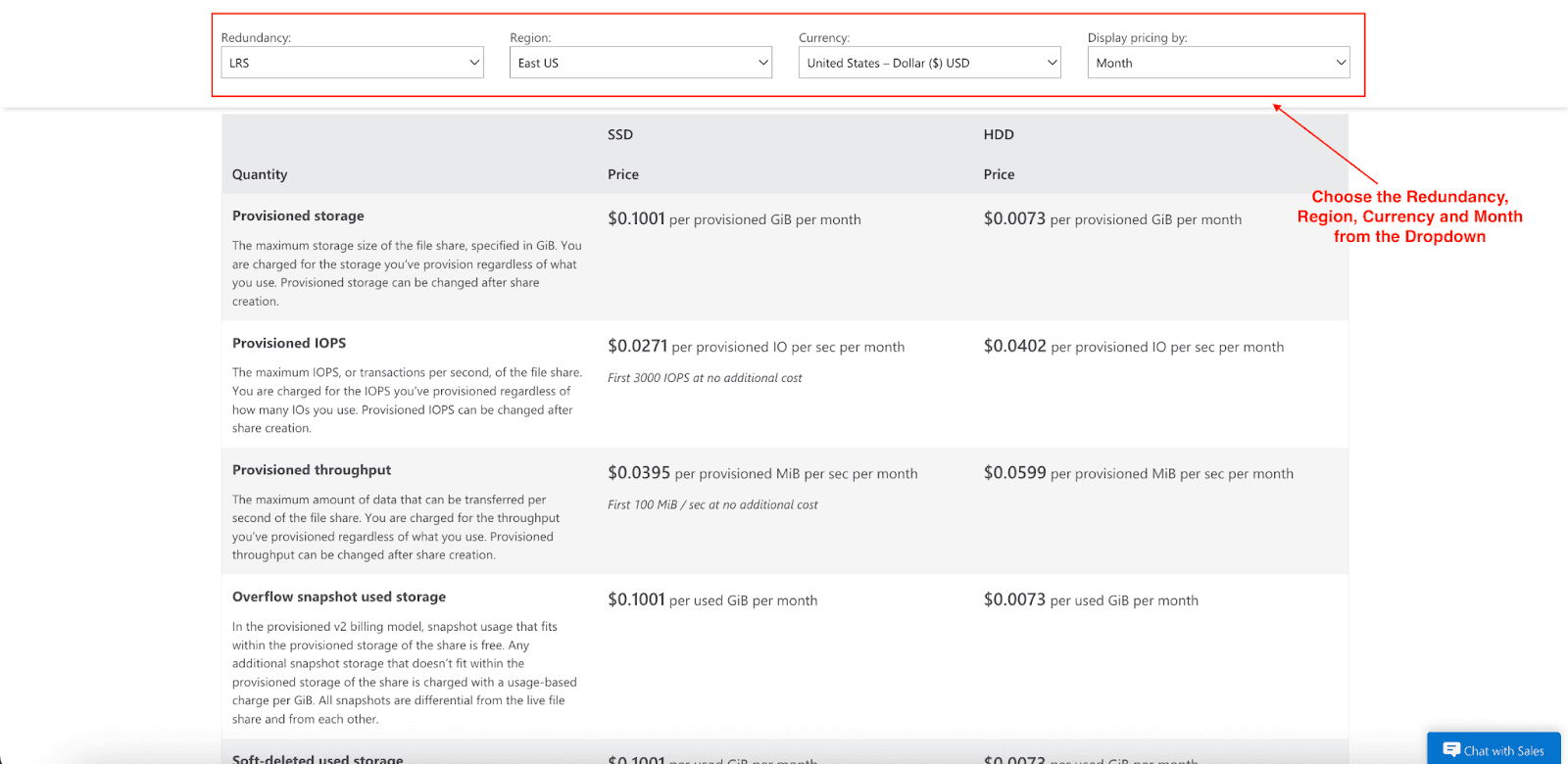Image resolution: width=1568 pixels, height=764 pixels.
Task: Click the Overflow snapshot used storage heading
Action: 339,597
